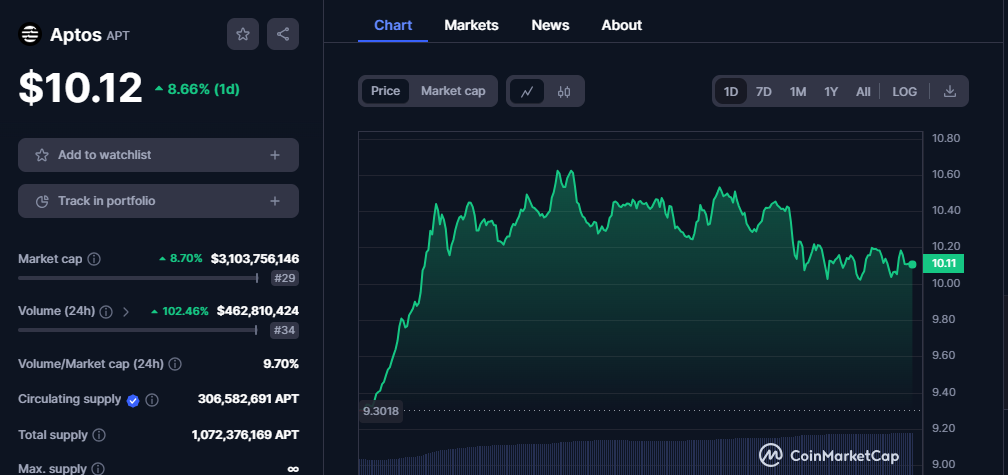Set chart range to 7D
This screenshot has height=475, width=1008.
[x=764, y=91]
